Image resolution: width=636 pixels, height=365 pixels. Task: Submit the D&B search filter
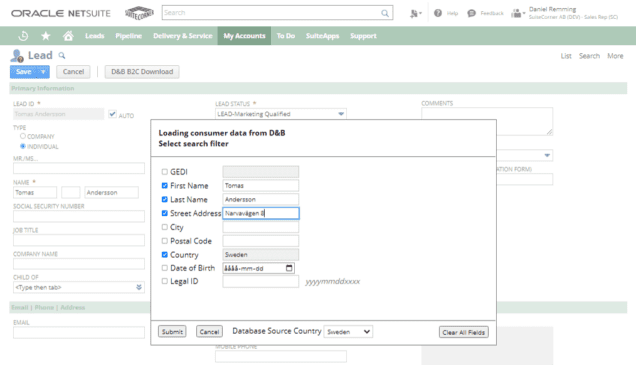click(x=172, y=331)
